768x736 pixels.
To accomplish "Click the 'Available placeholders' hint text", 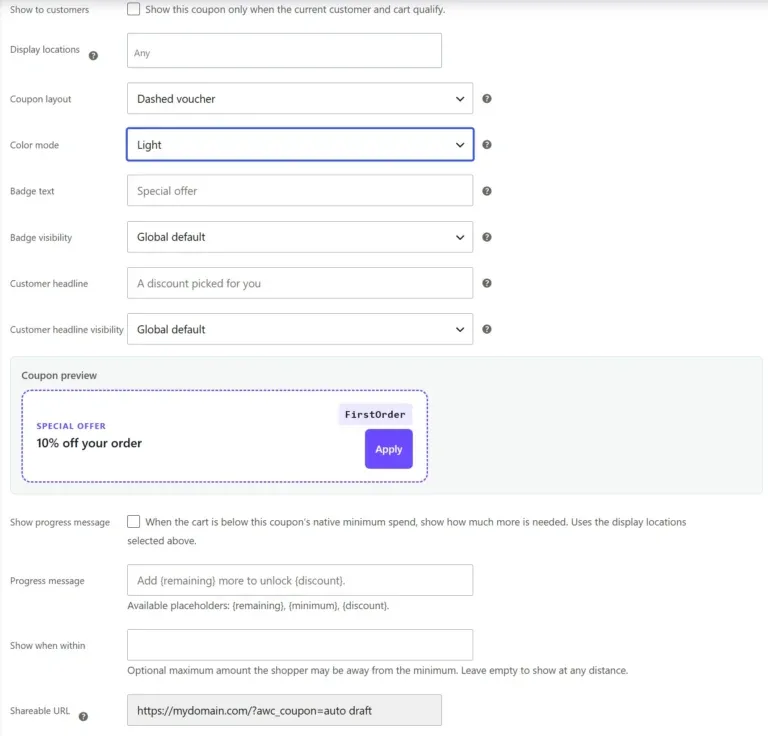I will 258,606.
